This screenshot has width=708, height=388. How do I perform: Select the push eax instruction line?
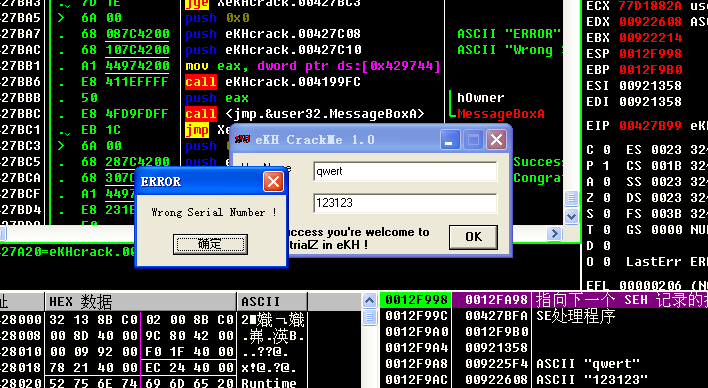tap(217, 98)
